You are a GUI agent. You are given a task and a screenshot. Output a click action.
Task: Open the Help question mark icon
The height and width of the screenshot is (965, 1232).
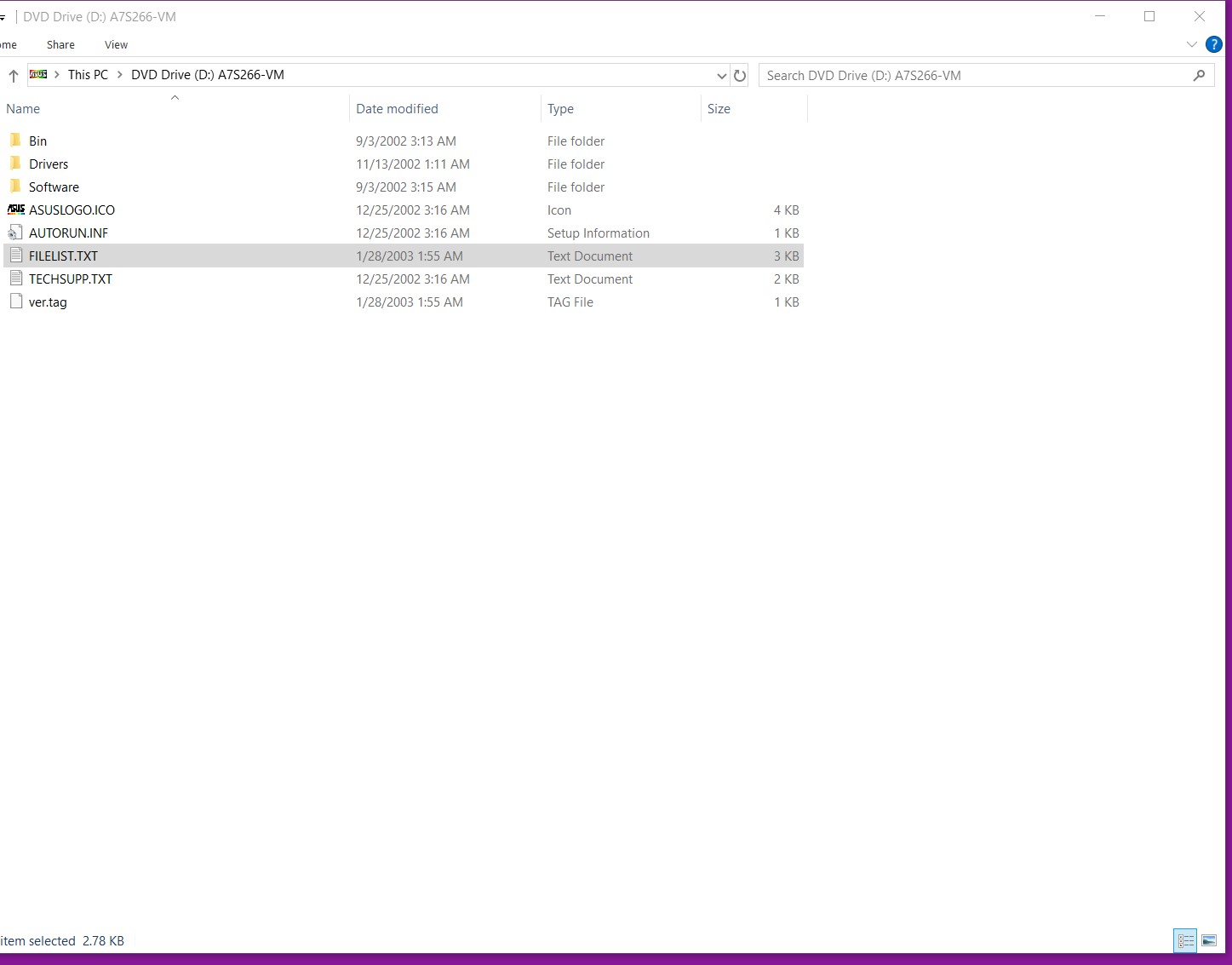1214,45
